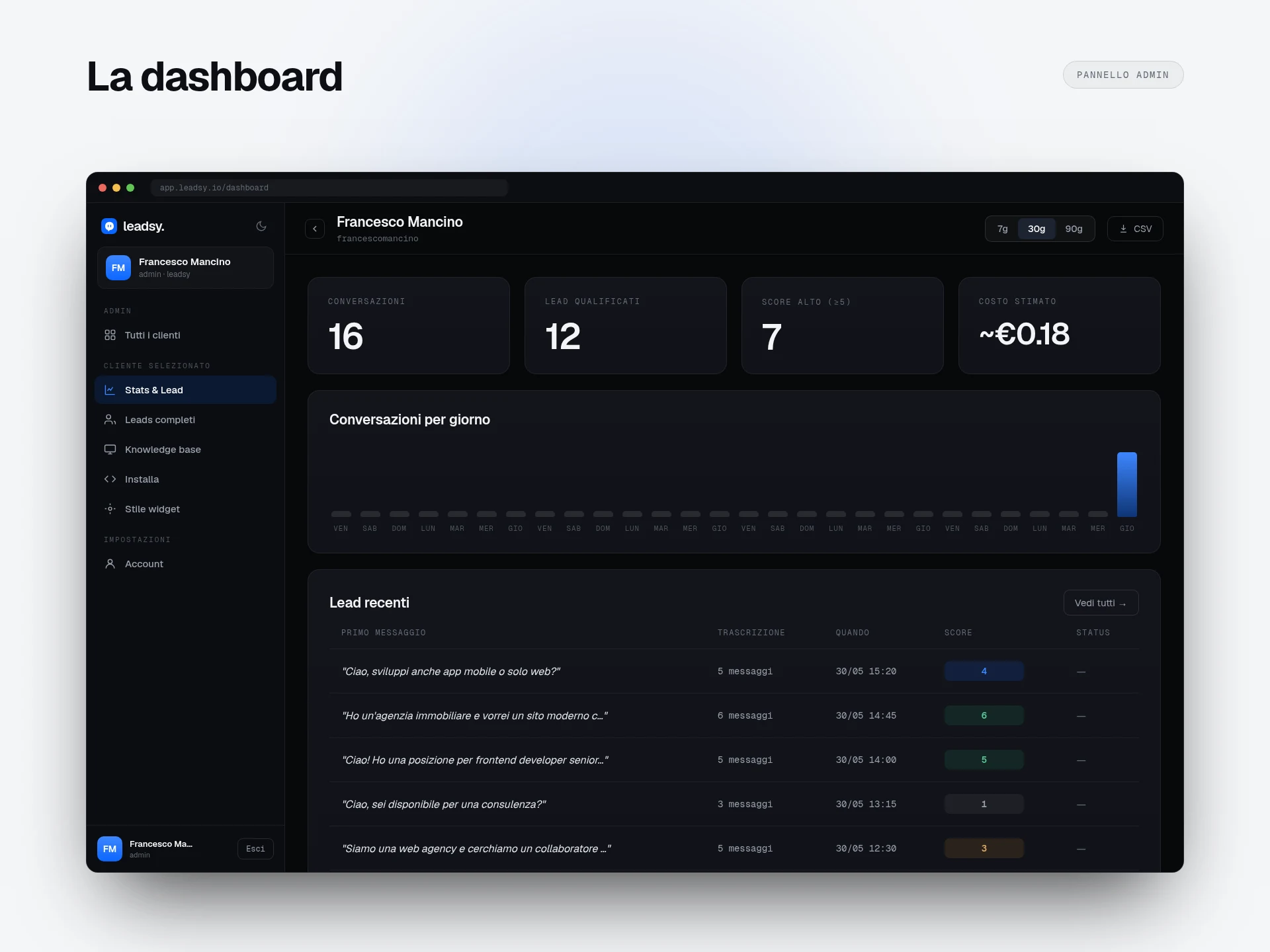Image resolution: width=1270 pixels, height=952 pixels.
Task: Click timestamp 30/05 12:30
Action: 866,848
